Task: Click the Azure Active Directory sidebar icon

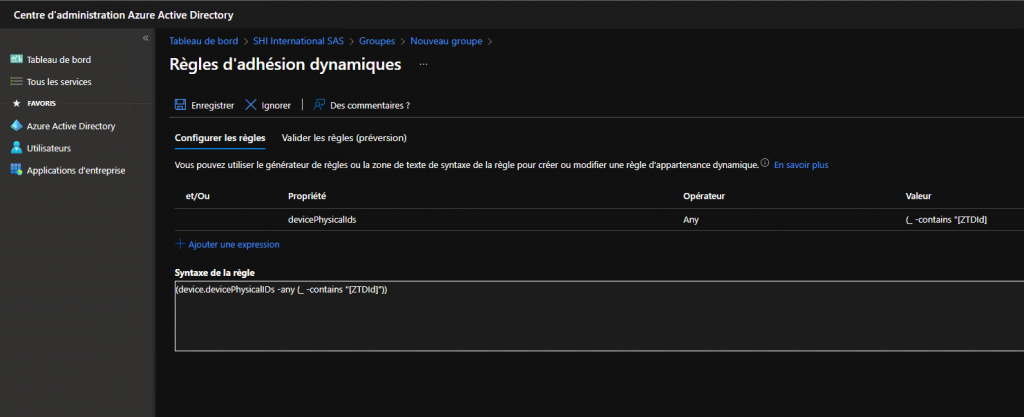Action: 16,126
